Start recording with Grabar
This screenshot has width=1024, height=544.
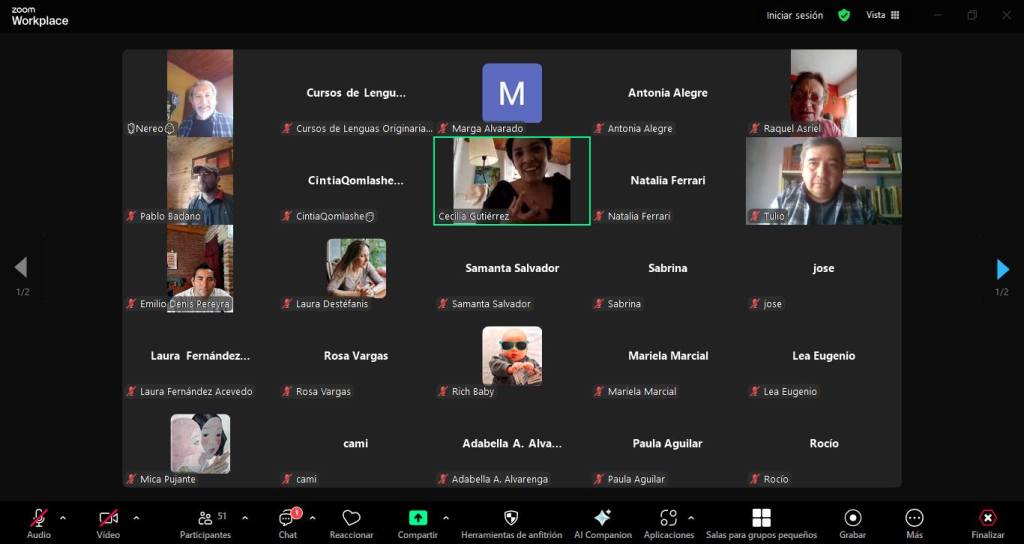tap(853, 519)
